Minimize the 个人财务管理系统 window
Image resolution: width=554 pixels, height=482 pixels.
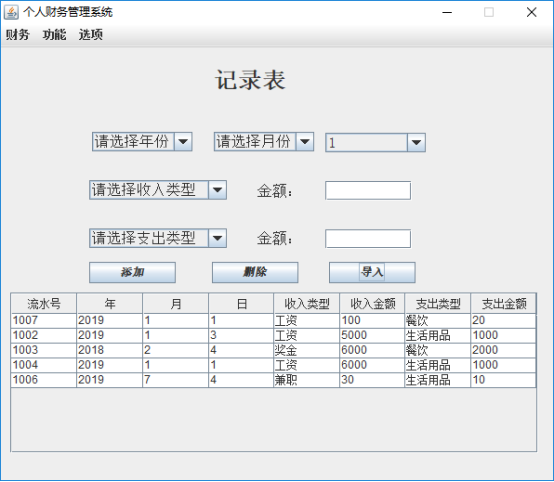coord(447,13)
